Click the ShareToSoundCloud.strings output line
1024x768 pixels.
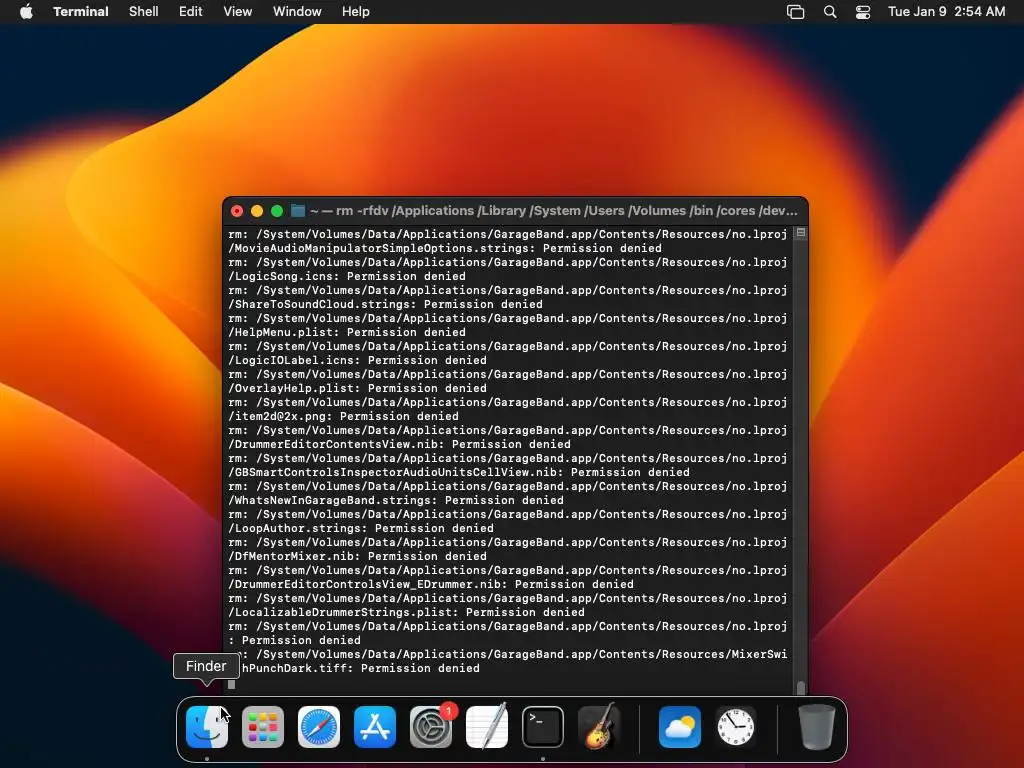(385, 304)
